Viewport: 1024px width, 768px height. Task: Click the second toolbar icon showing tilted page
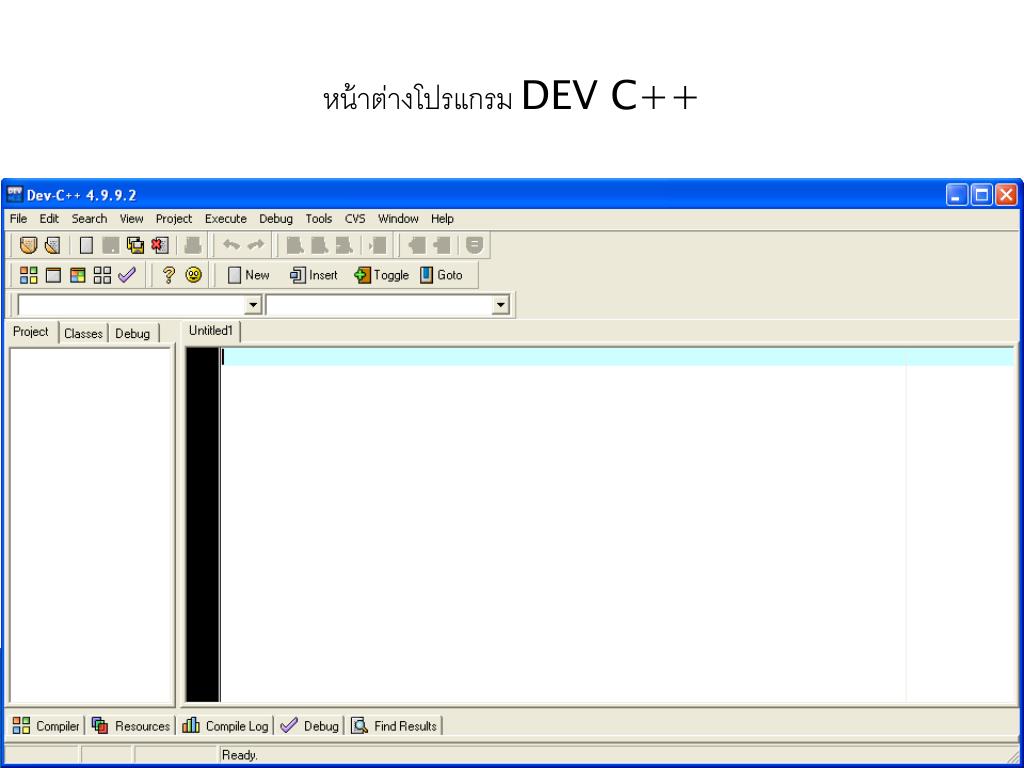53,246
